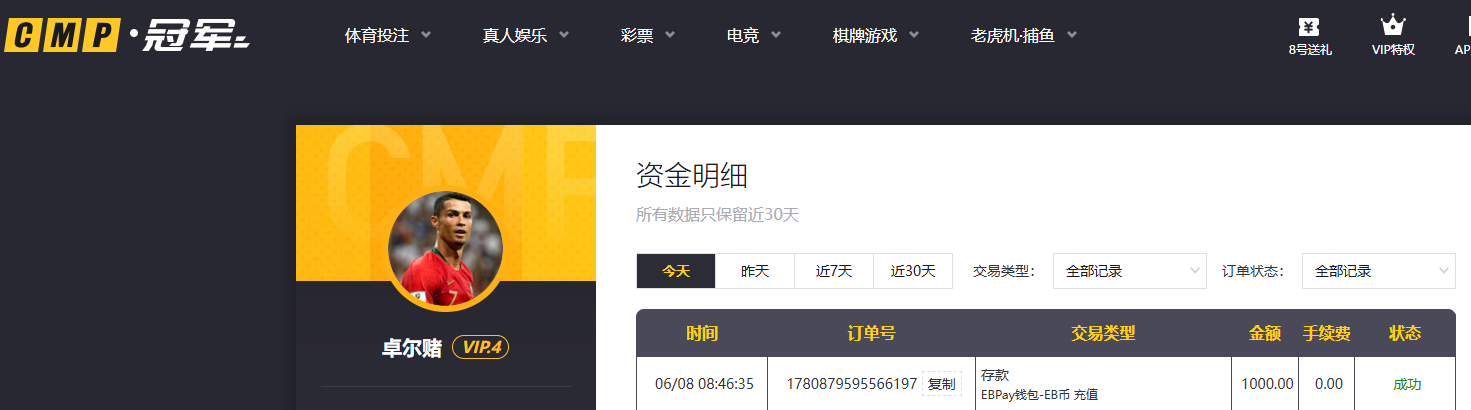This screenshot has height=410, width=1471.
Task: Click the 状态 column header
Action: click(x=1405, y=334)
